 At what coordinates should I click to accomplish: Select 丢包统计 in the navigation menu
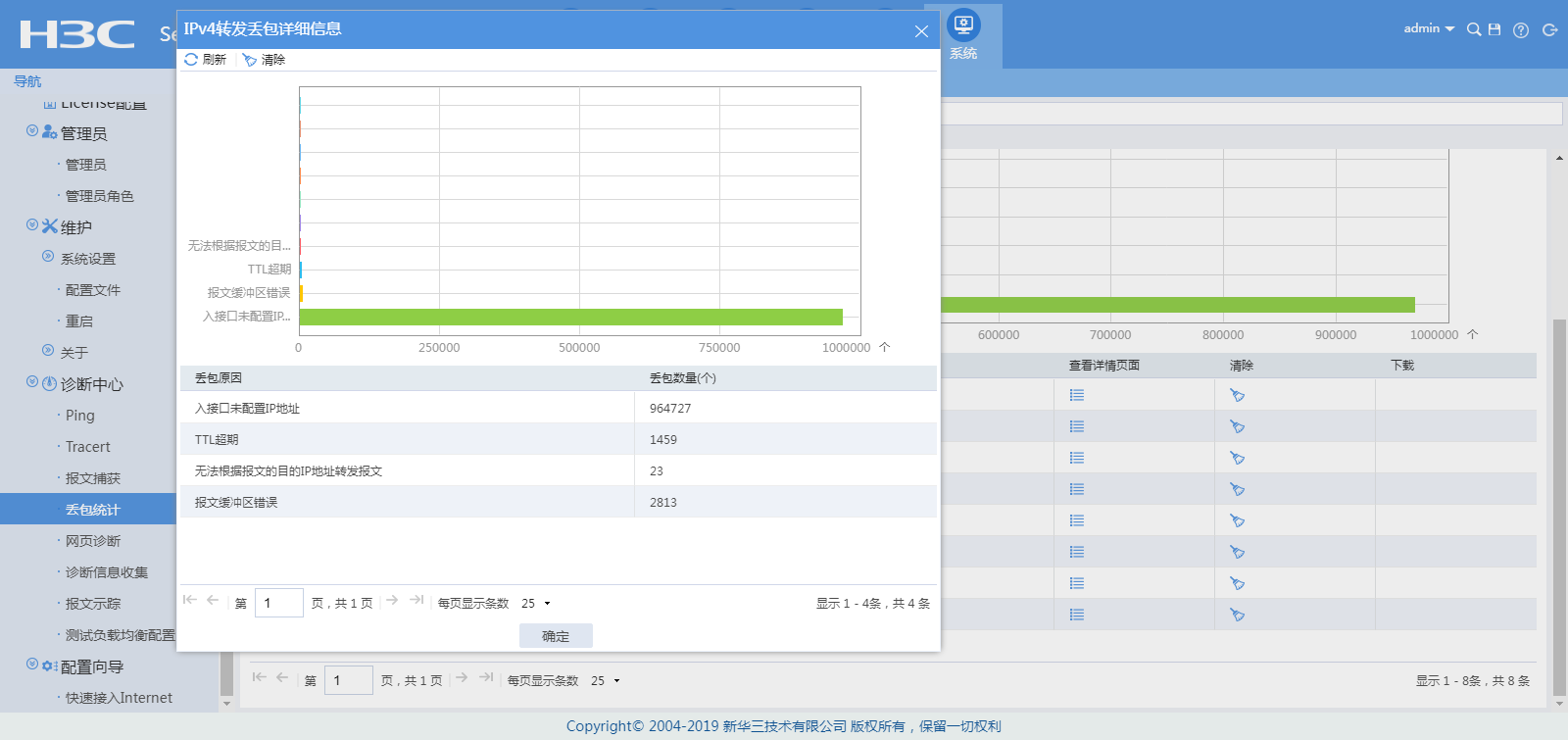[92, 510]
